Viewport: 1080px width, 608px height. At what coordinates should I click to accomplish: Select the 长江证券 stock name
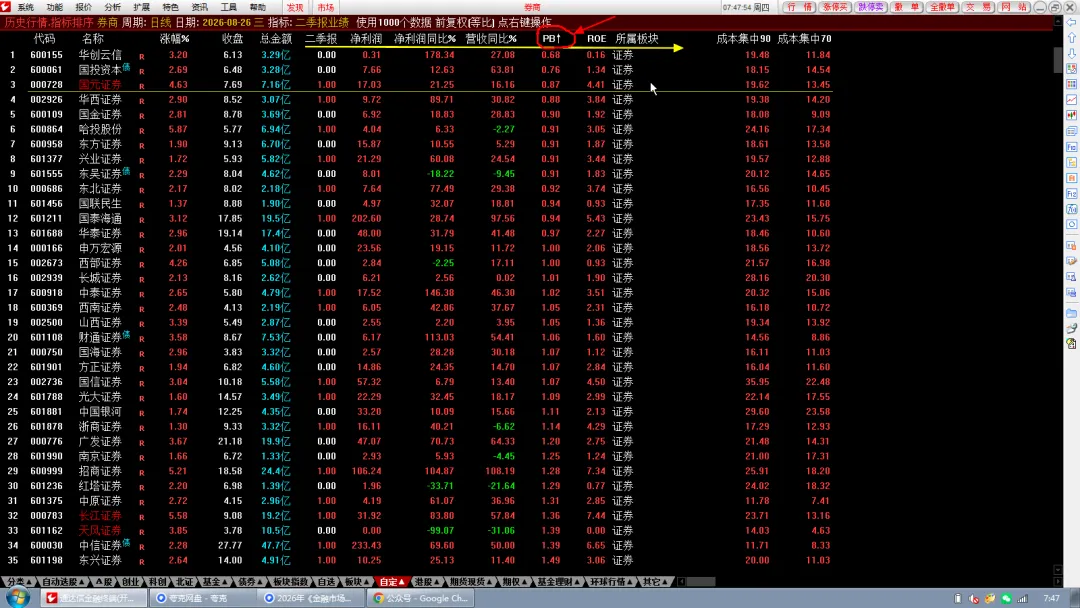tap(100, 516)
